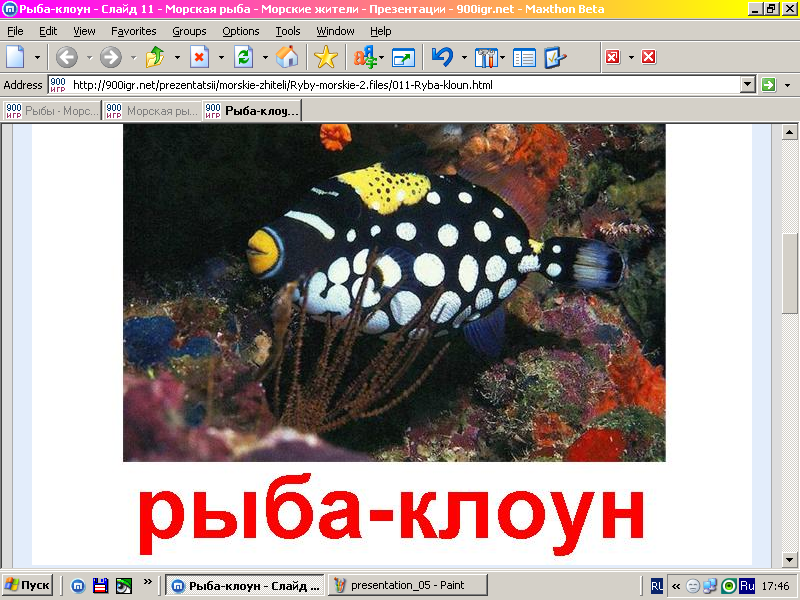The width and height of the screenshot is (800, 600).
Task: Reload the page with the Refresh icon
Action: (x=243, y=57)
